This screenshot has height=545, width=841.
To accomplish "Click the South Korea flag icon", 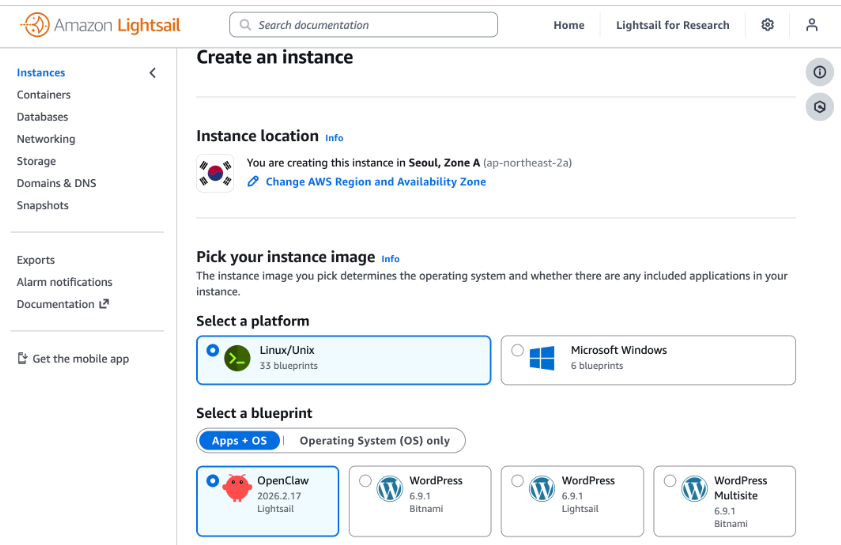I will point(215,173).
